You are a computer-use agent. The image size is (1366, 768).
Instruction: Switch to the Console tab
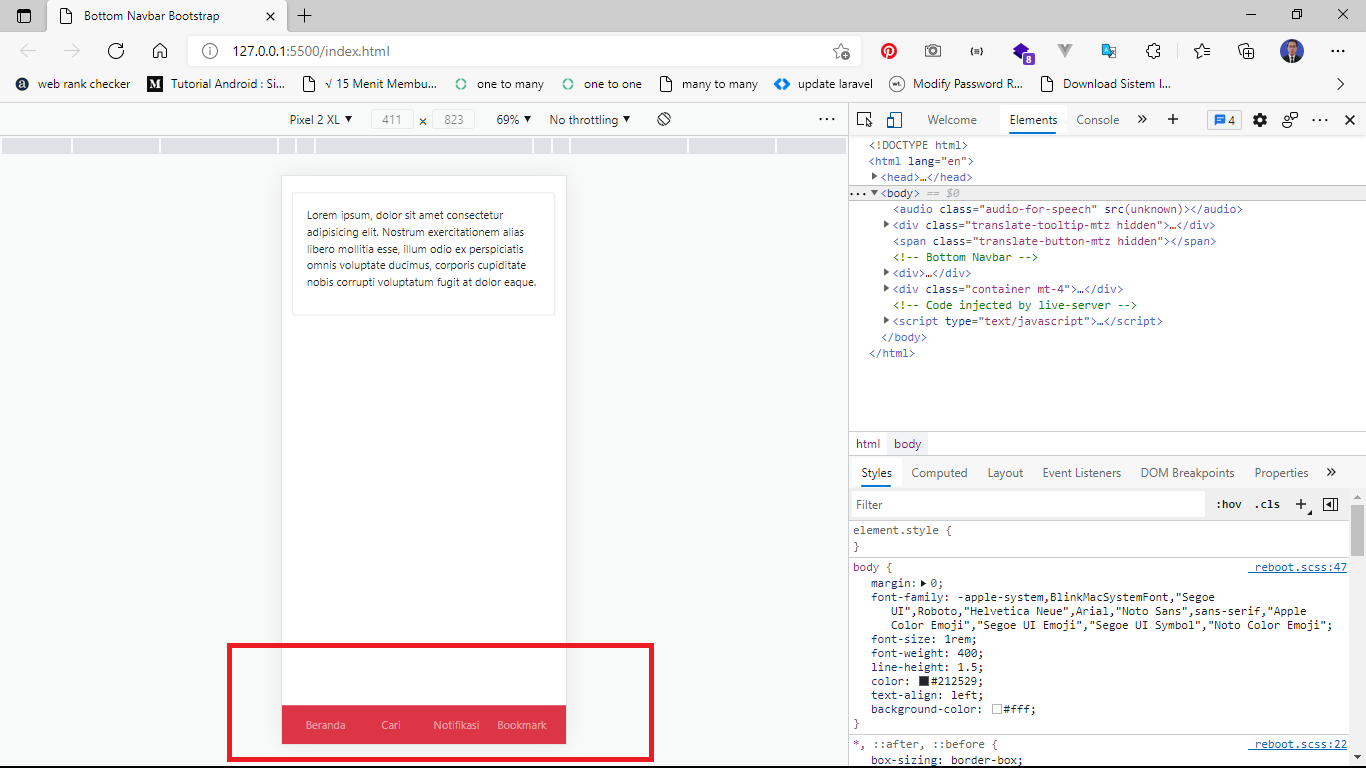(1097, 119)
